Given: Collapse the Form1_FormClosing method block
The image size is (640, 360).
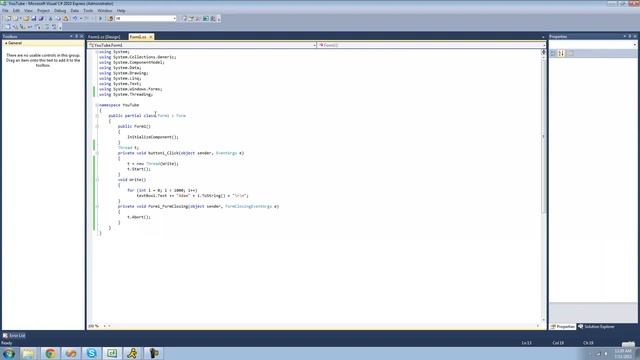Looking at the screenshot, I should [97, 207].
